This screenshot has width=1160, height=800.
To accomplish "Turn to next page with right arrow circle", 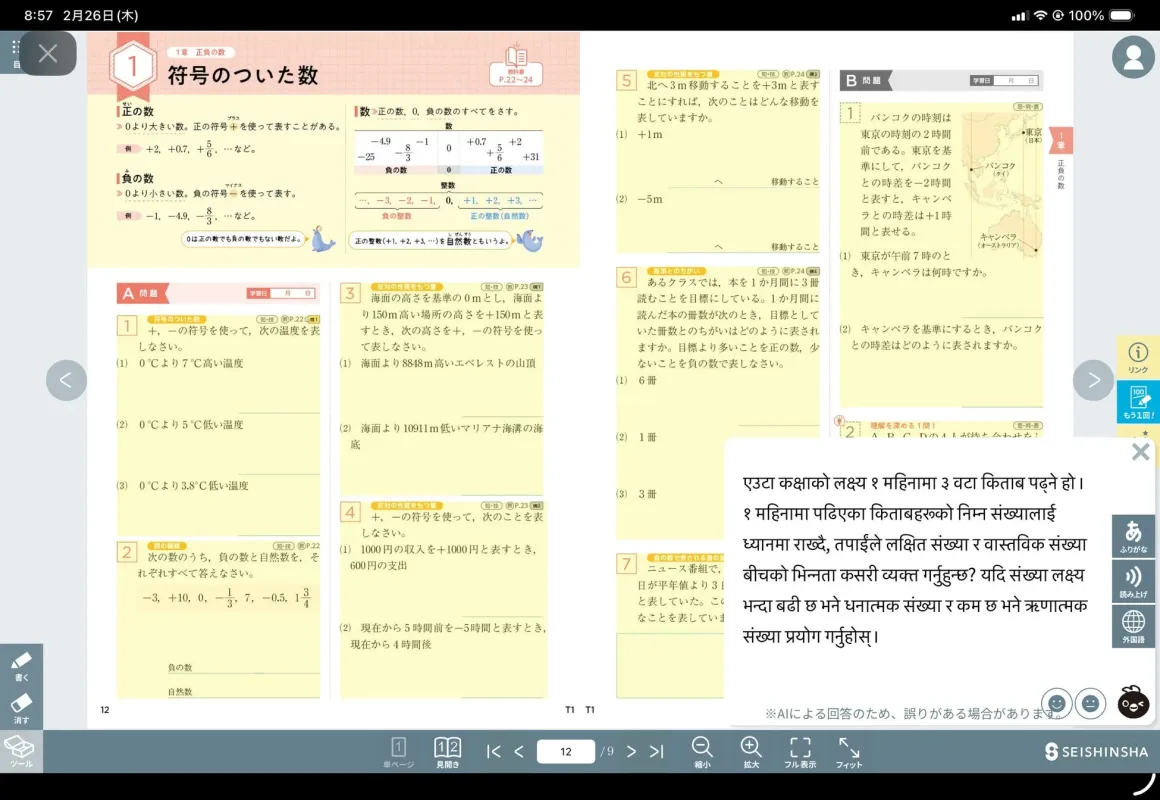I will coord(1093,380).
